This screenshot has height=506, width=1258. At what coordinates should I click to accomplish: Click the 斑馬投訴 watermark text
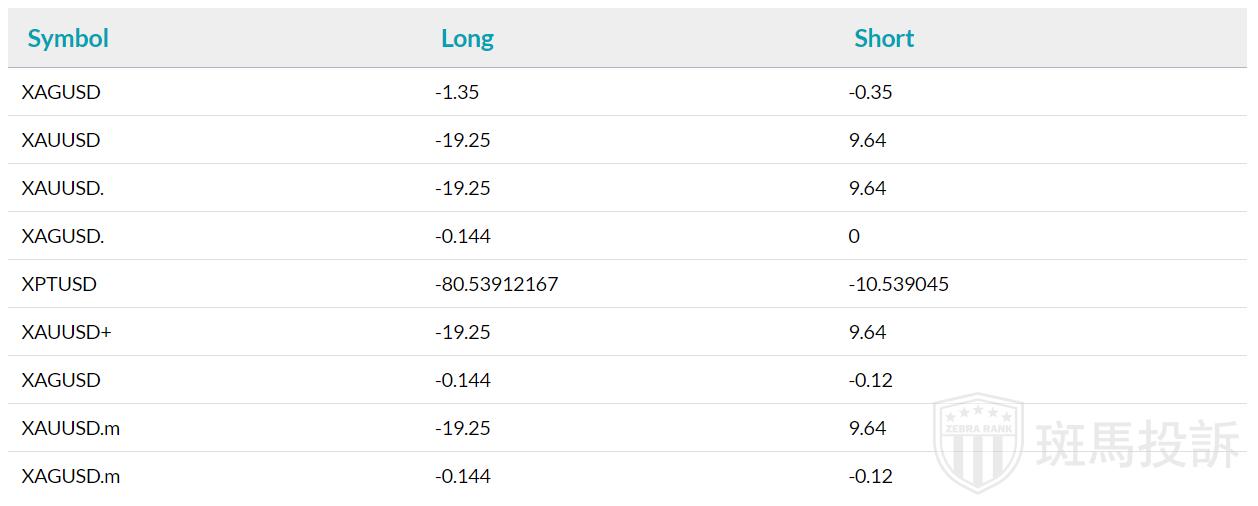1137,444
